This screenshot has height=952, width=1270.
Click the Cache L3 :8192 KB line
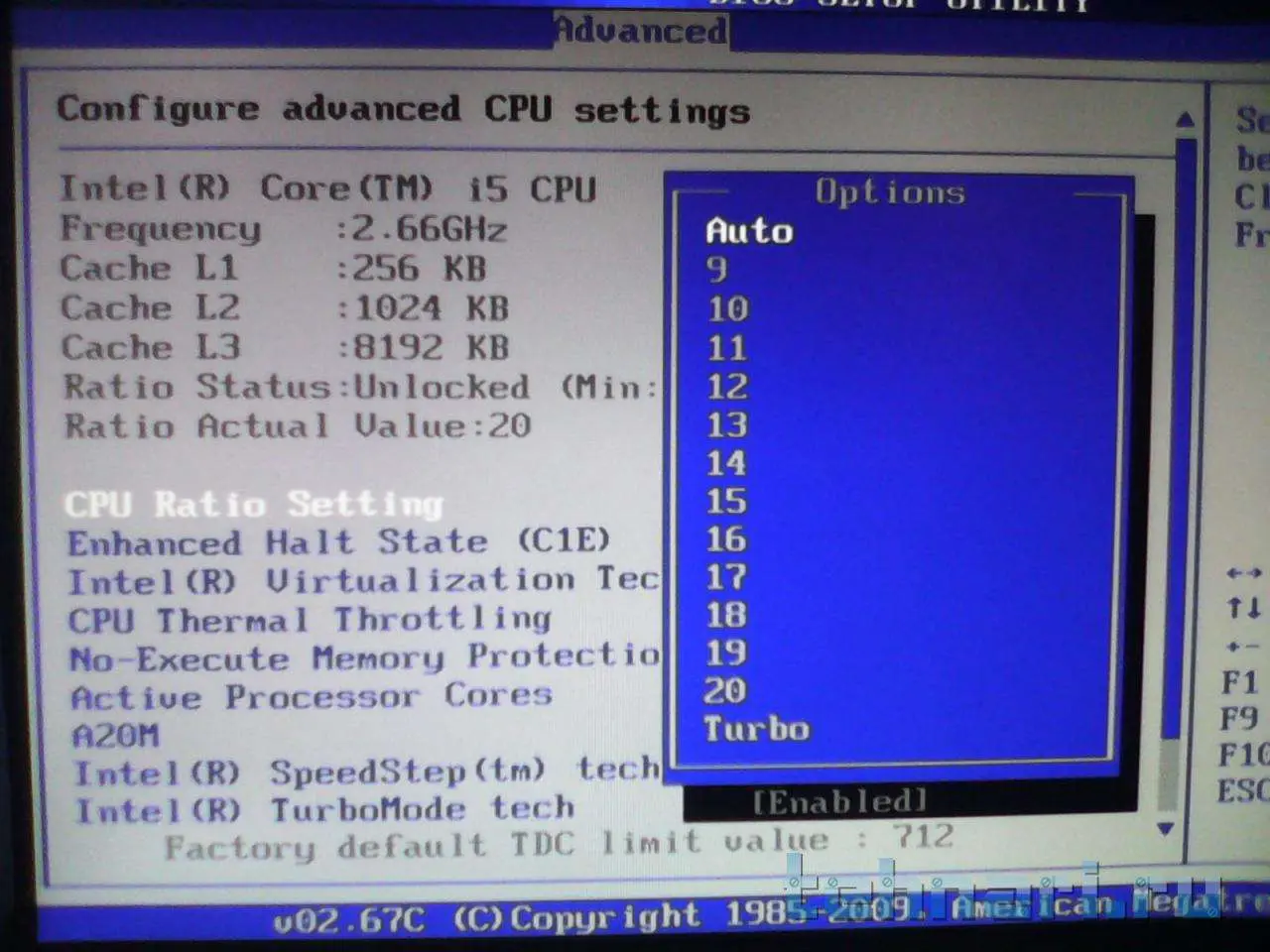click(285, 347)
